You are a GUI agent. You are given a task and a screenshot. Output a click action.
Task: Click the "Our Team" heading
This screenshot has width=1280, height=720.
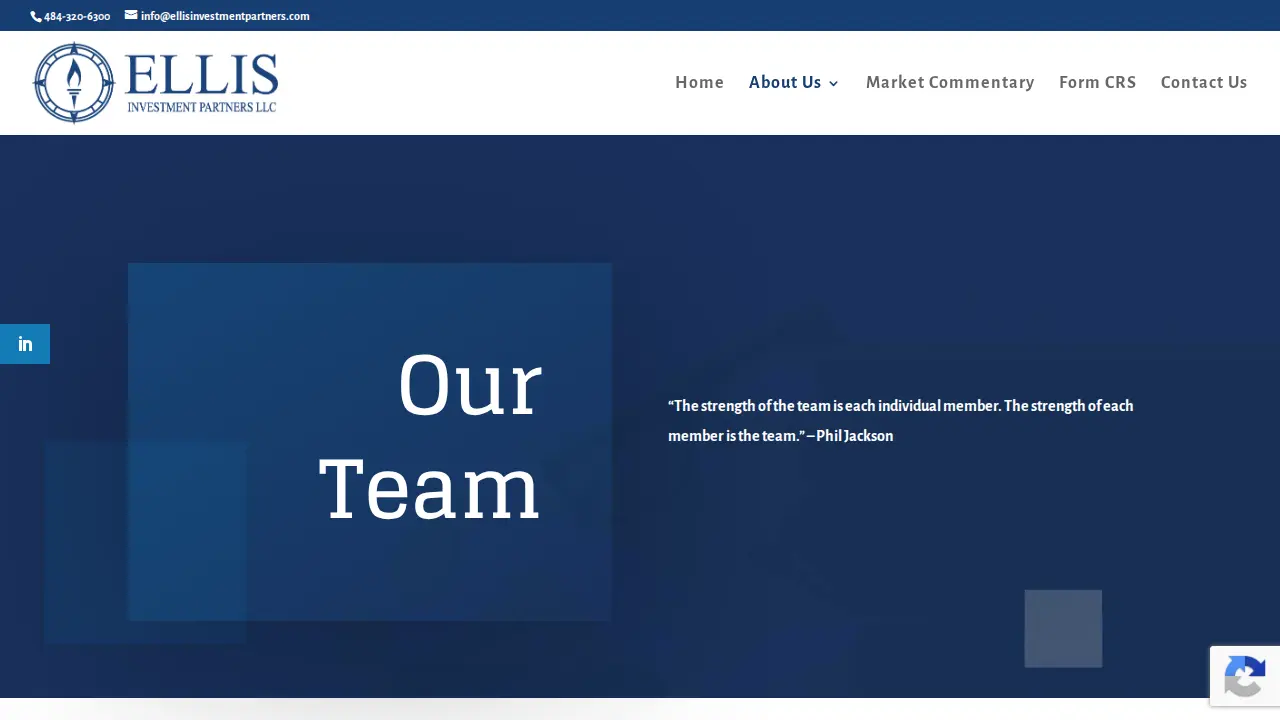click(430, 437)
